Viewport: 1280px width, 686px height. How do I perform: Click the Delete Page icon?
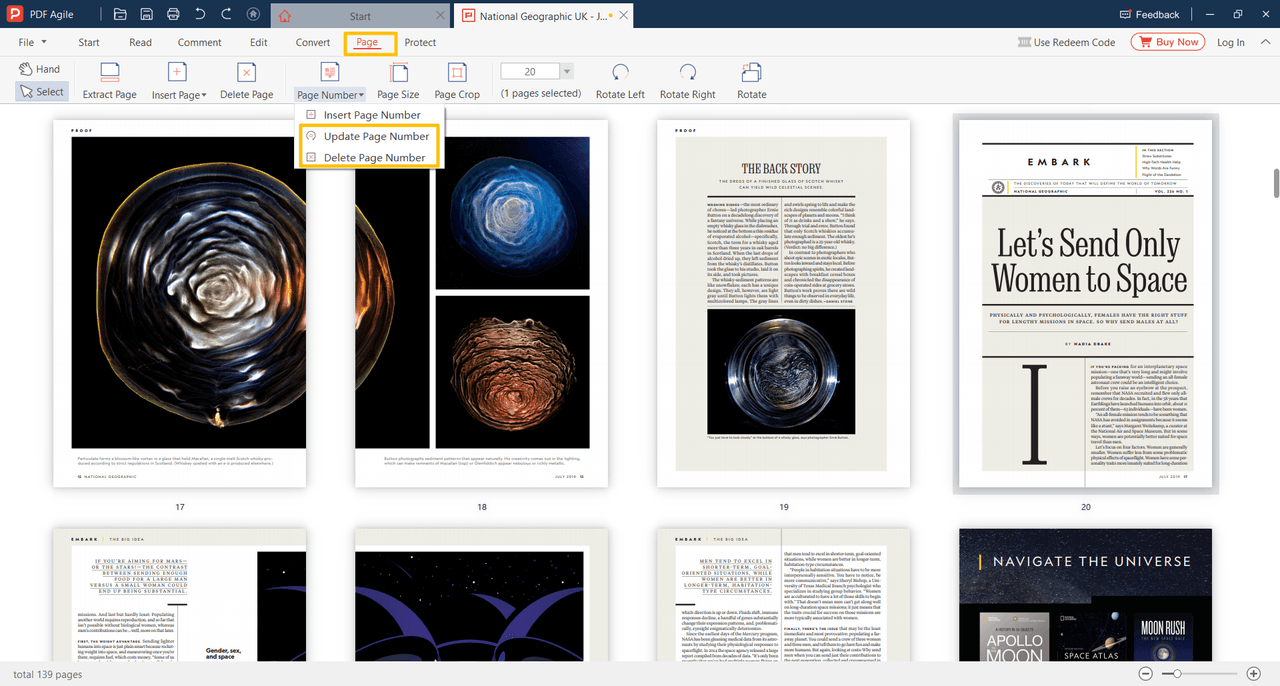[x=246, y=73]
